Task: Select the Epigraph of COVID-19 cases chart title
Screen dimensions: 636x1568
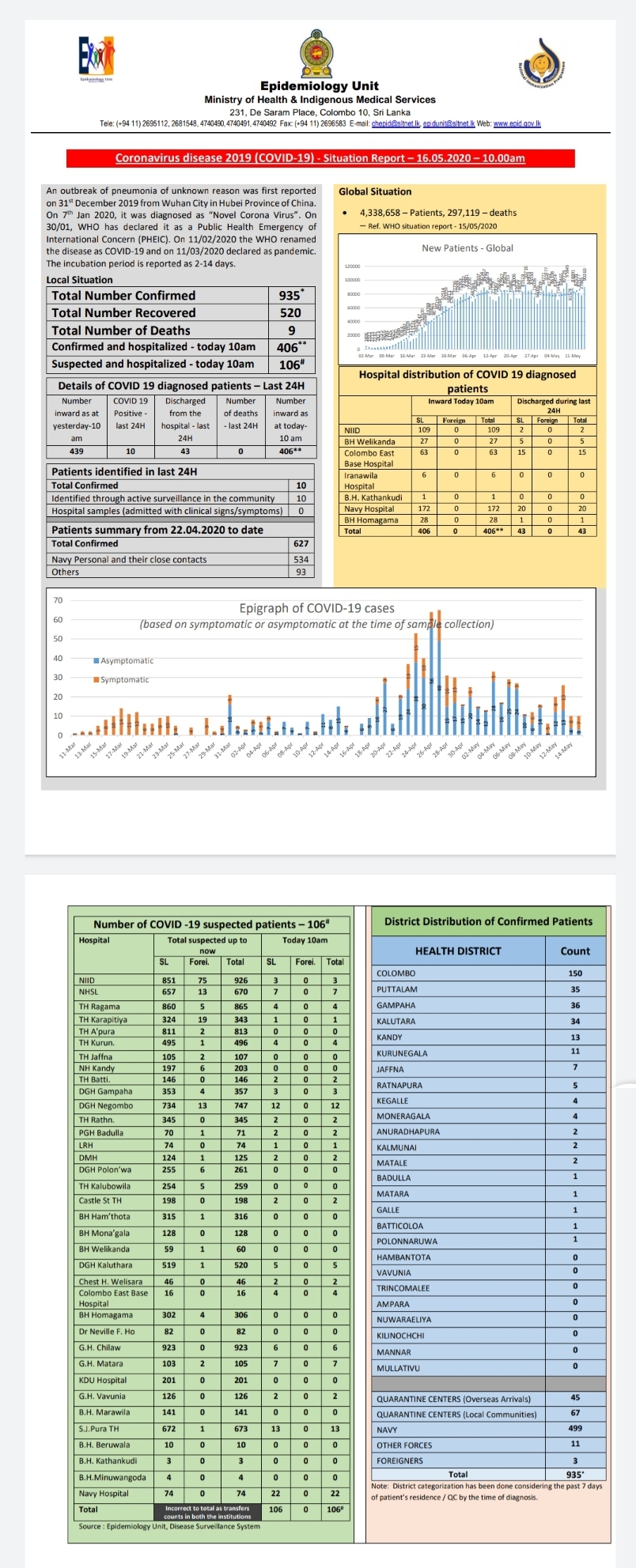Action: coord(317,608)
